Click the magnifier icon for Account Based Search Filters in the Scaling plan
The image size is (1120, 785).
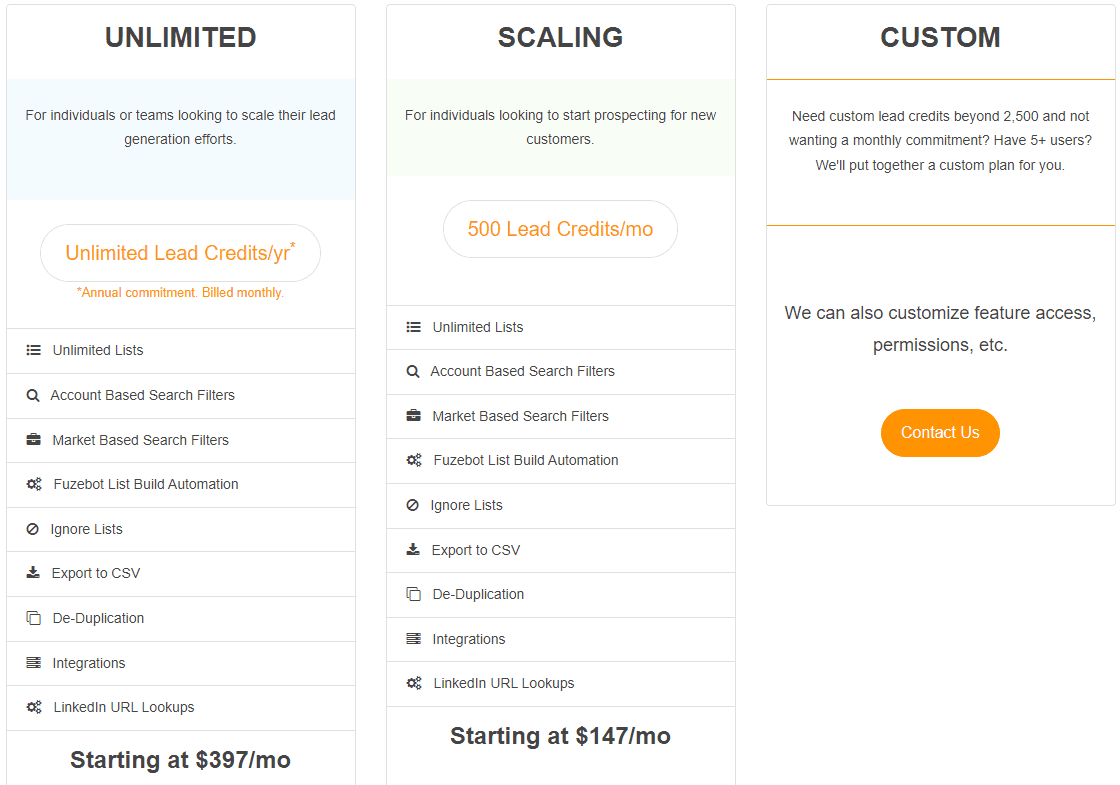[413, 371]
